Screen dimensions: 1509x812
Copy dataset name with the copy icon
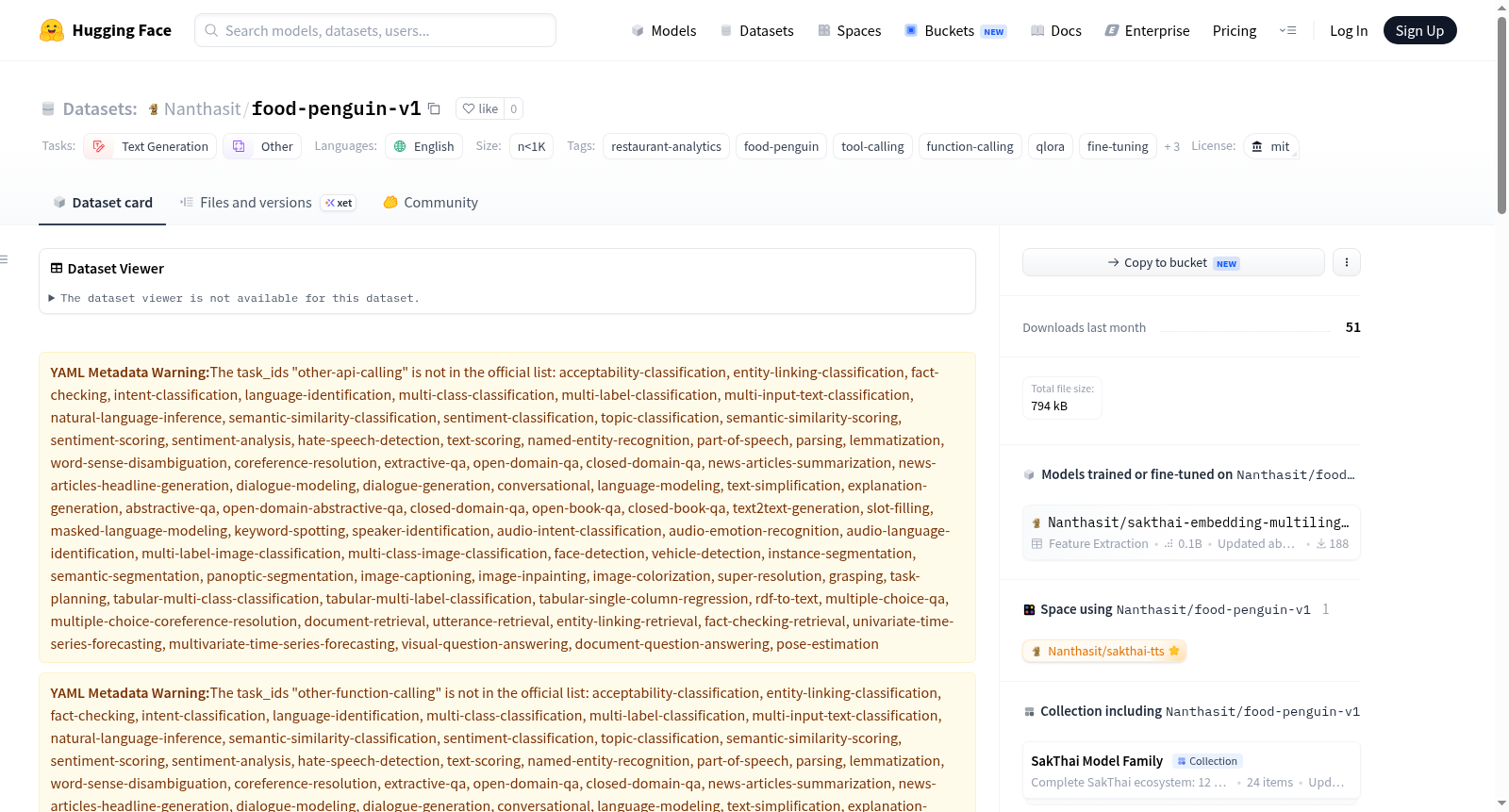(434, 108)
